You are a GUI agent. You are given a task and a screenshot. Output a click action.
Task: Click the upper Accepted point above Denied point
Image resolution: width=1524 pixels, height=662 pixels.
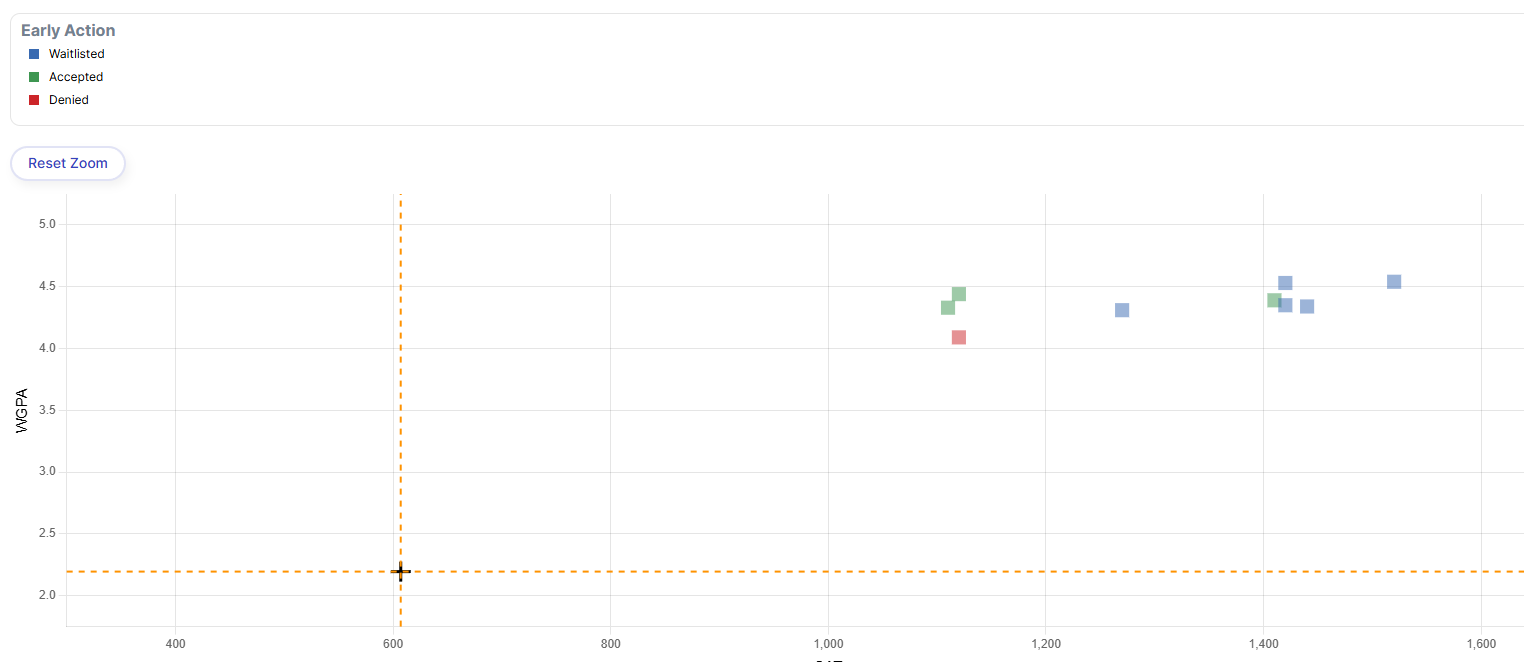pyautogui.click(x=958, y=294)
